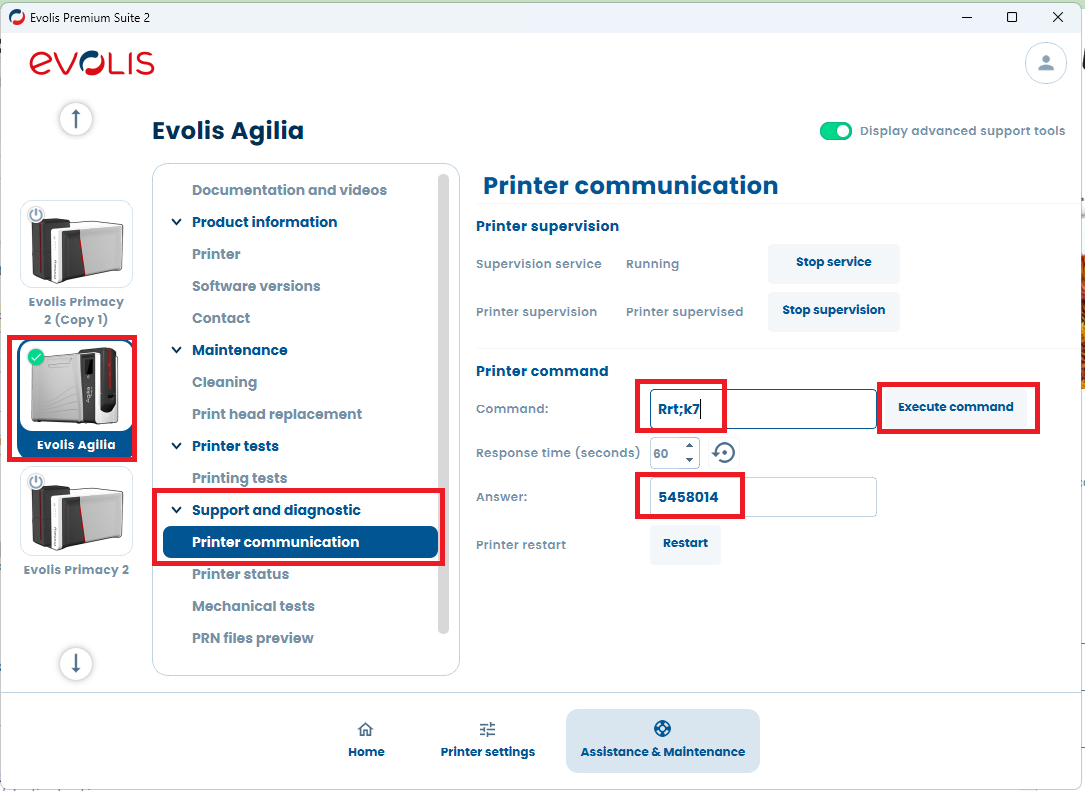
Task: Click the Printer communication heading
Action: click(x=630, y=185)
